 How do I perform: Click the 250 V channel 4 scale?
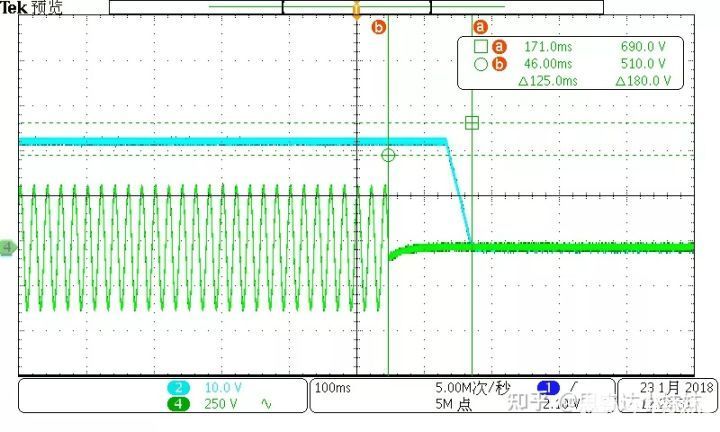click(x=221, y=404)
